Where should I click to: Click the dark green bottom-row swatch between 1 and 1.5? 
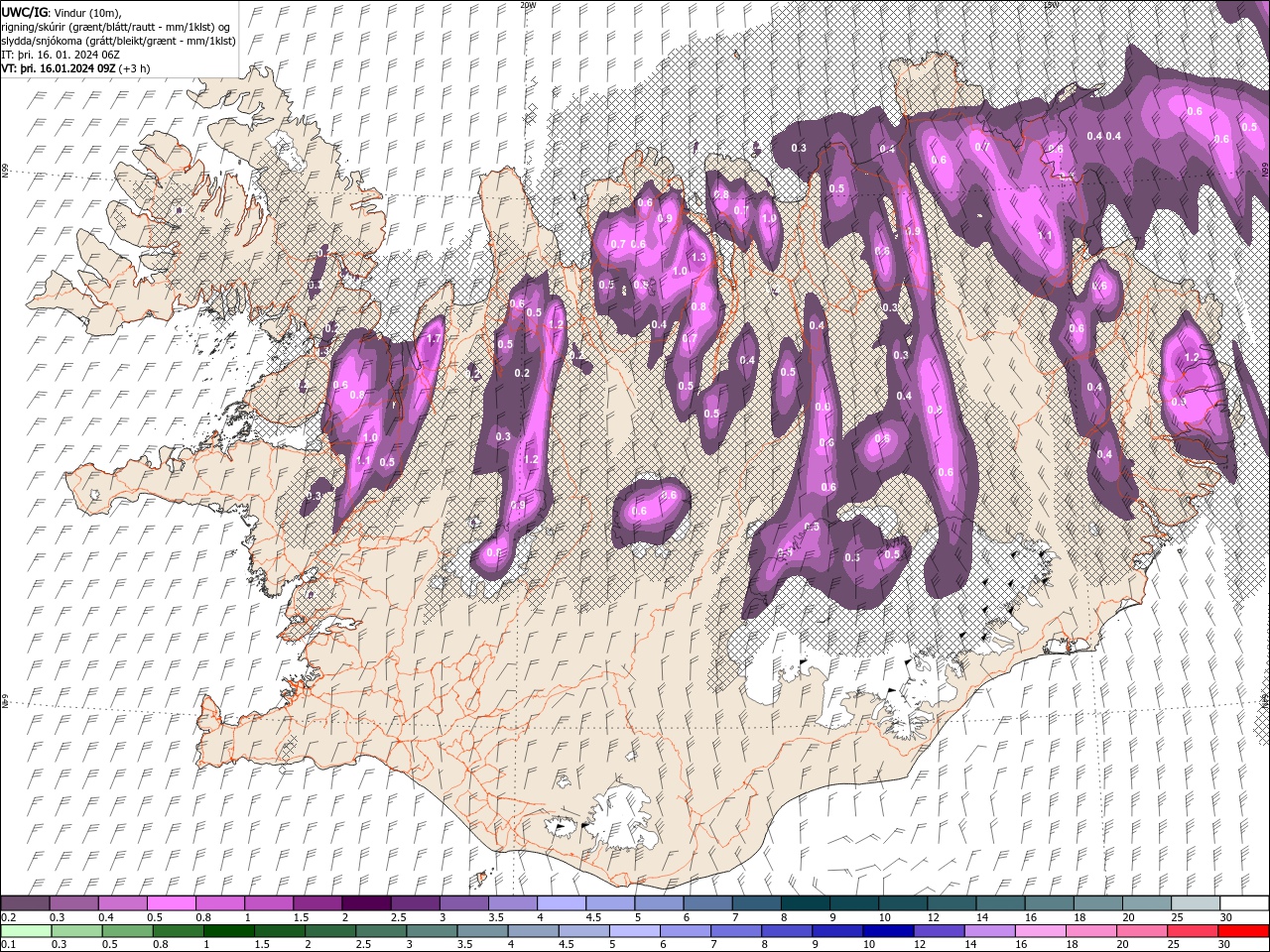pos(228,931)
